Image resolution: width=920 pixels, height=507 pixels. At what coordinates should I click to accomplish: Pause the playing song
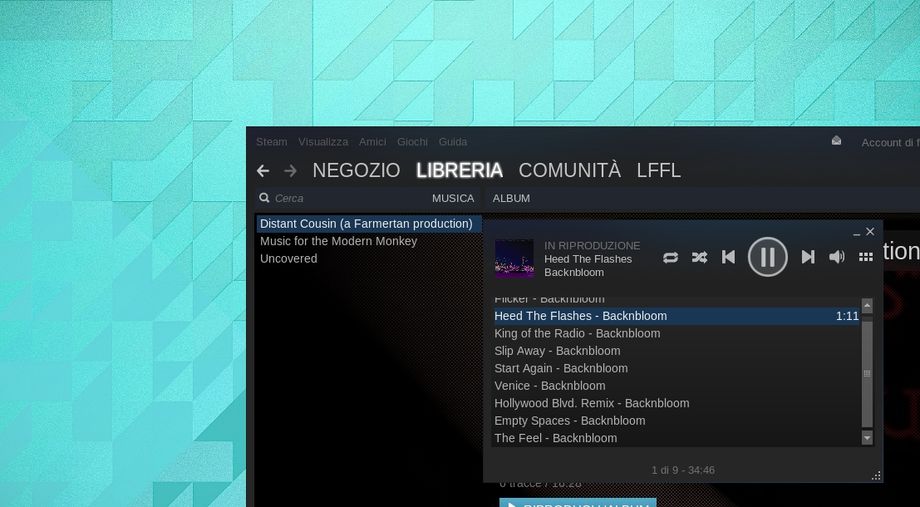coord(767,257)
